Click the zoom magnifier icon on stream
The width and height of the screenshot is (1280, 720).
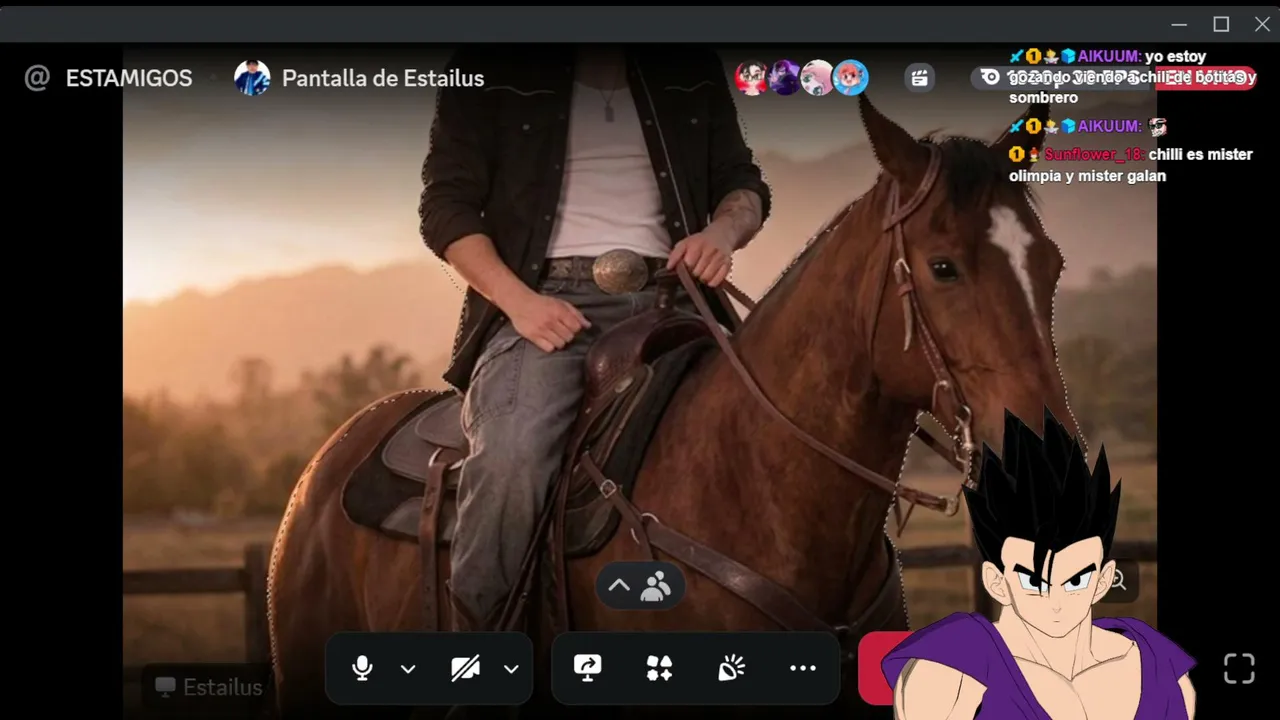tap(1118, 580)
